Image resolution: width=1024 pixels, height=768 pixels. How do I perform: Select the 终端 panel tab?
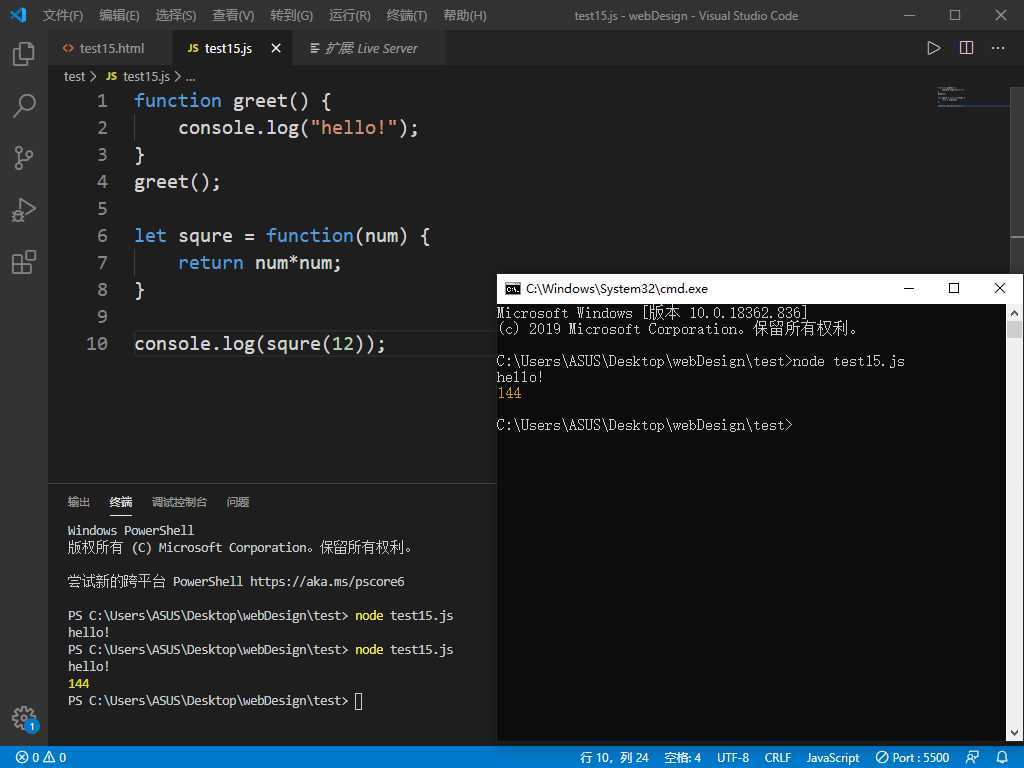click(x=121, y=502)
